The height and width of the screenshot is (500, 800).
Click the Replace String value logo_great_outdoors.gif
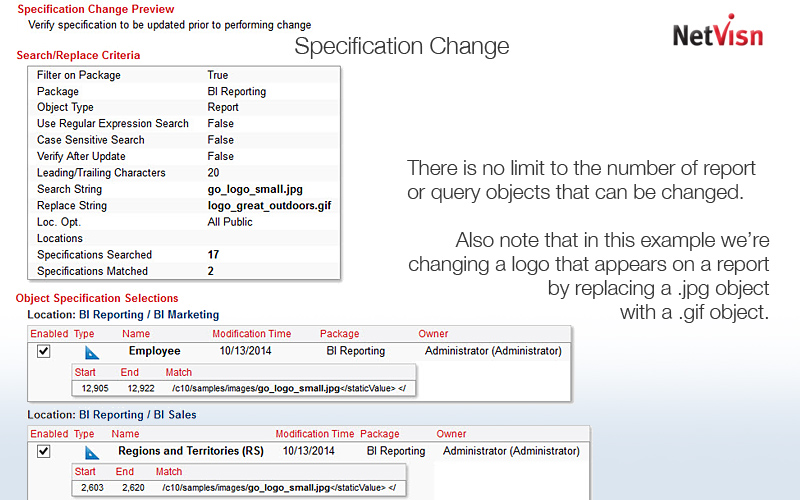[269, 206]
